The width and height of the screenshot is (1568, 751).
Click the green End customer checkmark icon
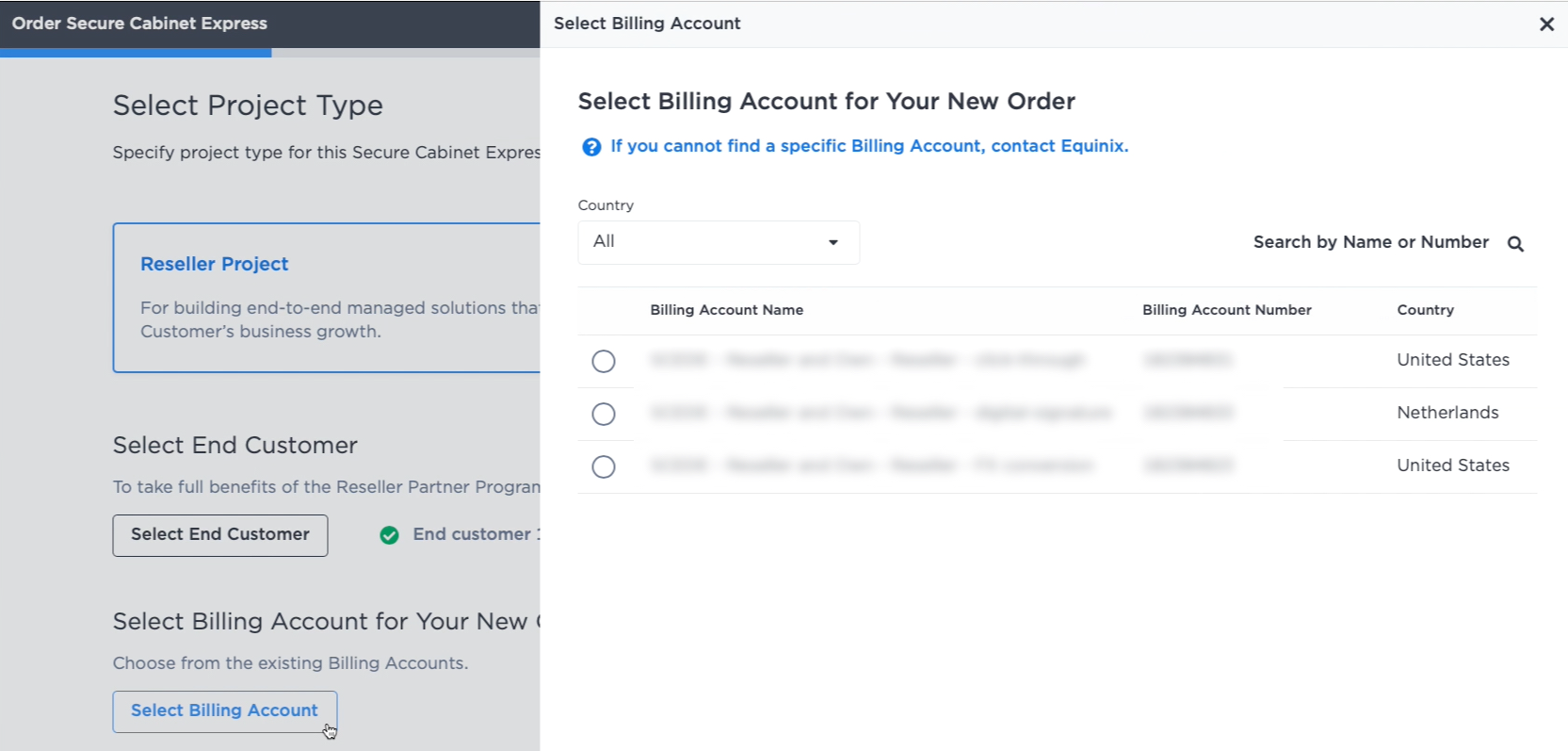[x=389, y=535]
